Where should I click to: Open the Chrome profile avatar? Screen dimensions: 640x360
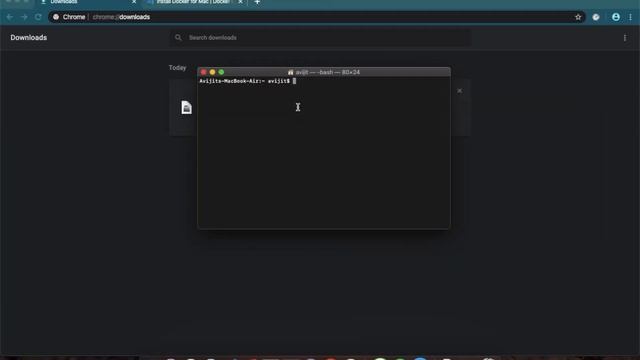click(x=616, y=17)
